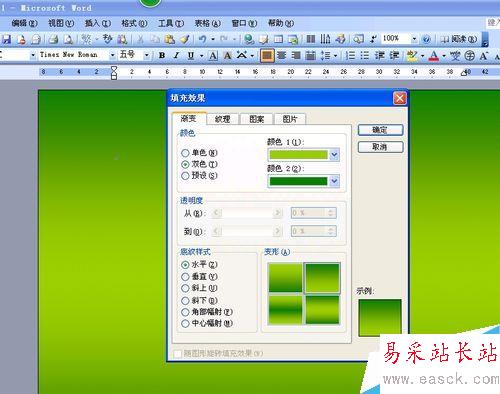The image size is (500, 394).
Task: Open the 颜色 2 color dropdown
Action: tap(334, 181)
